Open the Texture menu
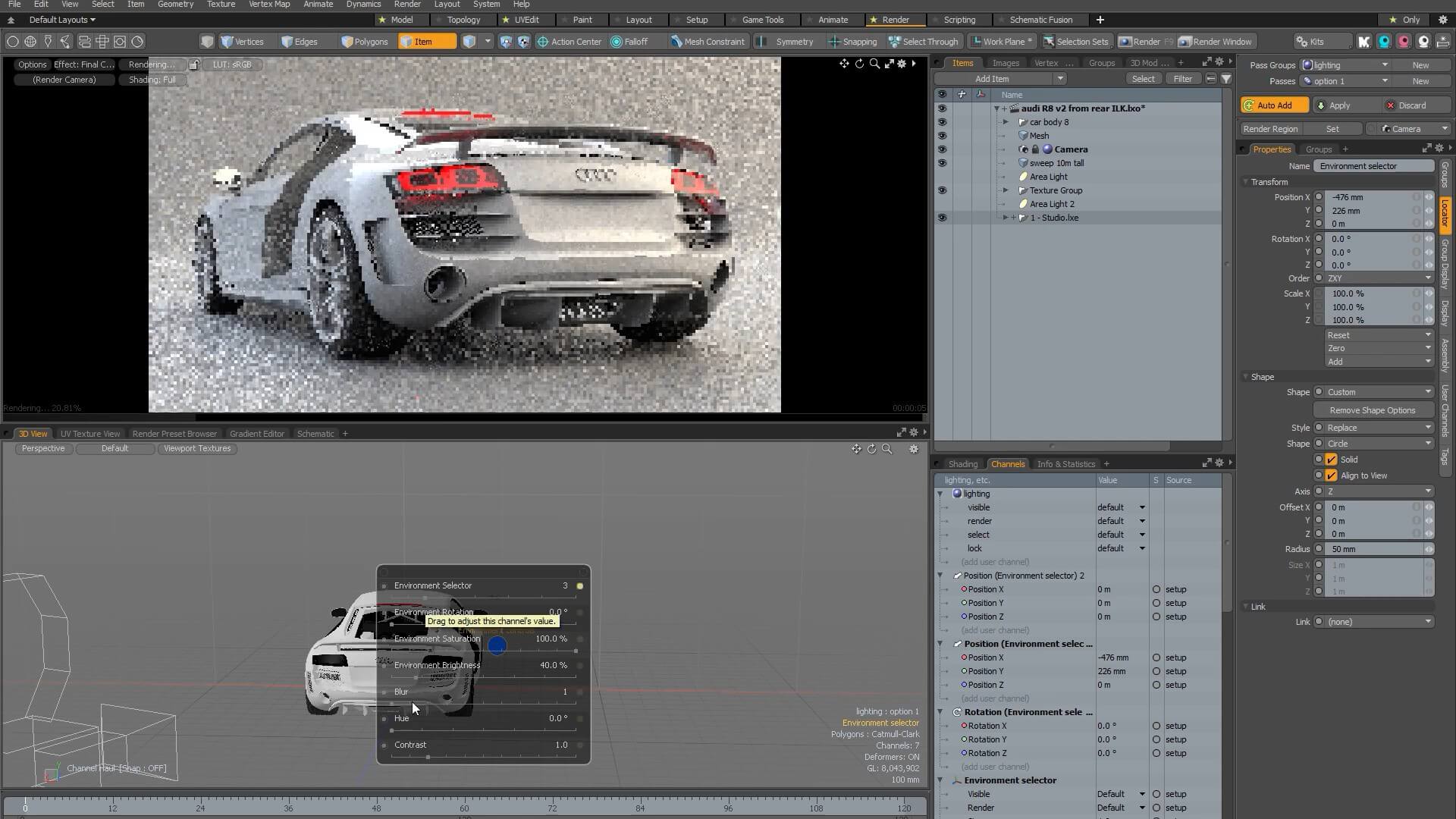 221,5
